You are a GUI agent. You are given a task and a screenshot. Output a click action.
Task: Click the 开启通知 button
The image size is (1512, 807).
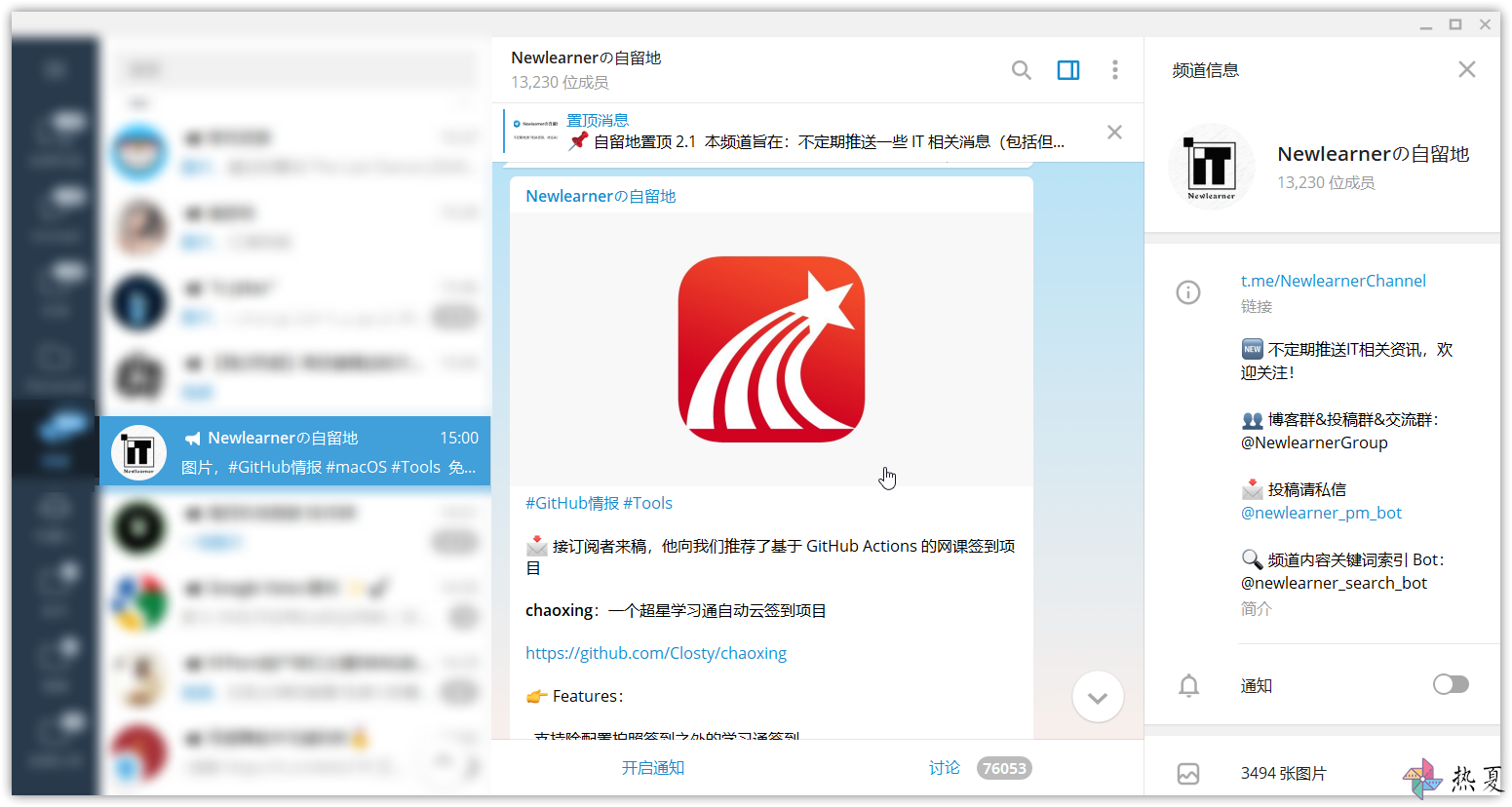coord(653,768)
